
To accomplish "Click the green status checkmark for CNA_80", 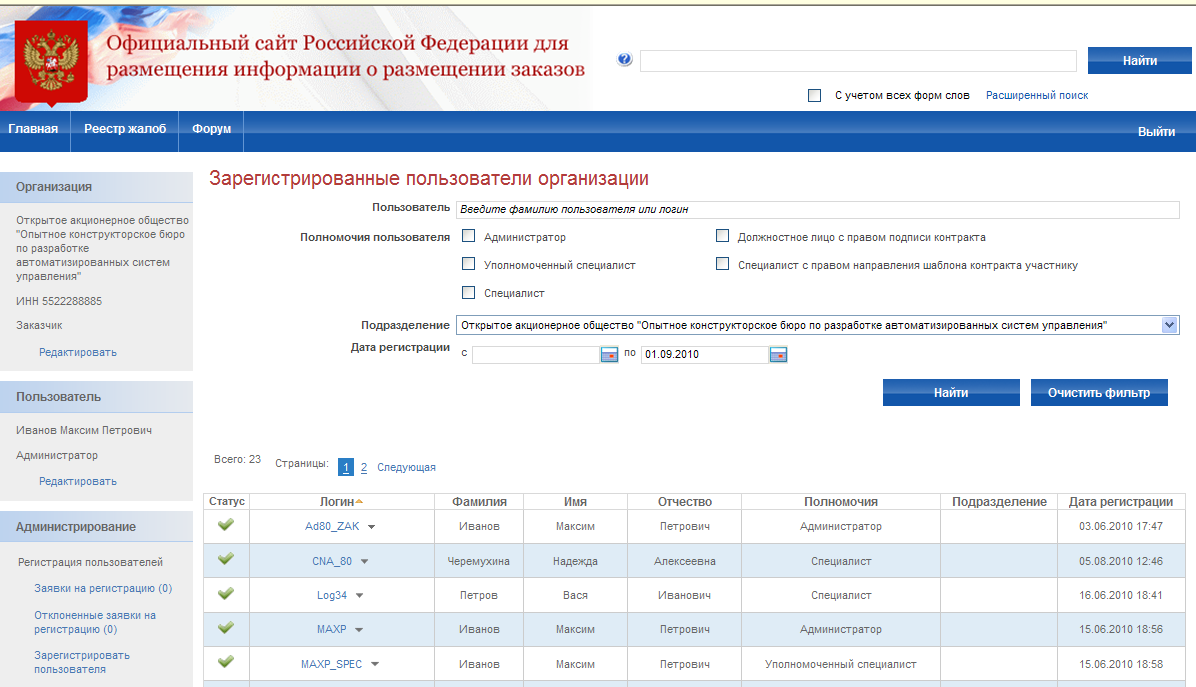I will click(x=226, y=559).
